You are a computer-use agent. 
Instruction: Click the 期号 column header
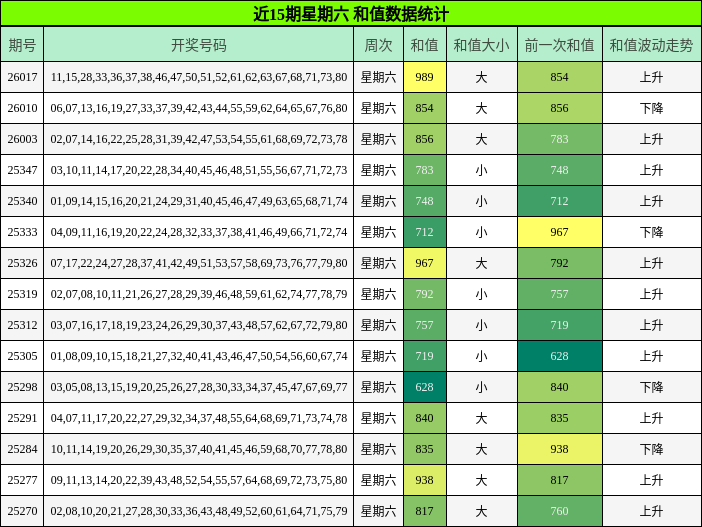point(22,44)
